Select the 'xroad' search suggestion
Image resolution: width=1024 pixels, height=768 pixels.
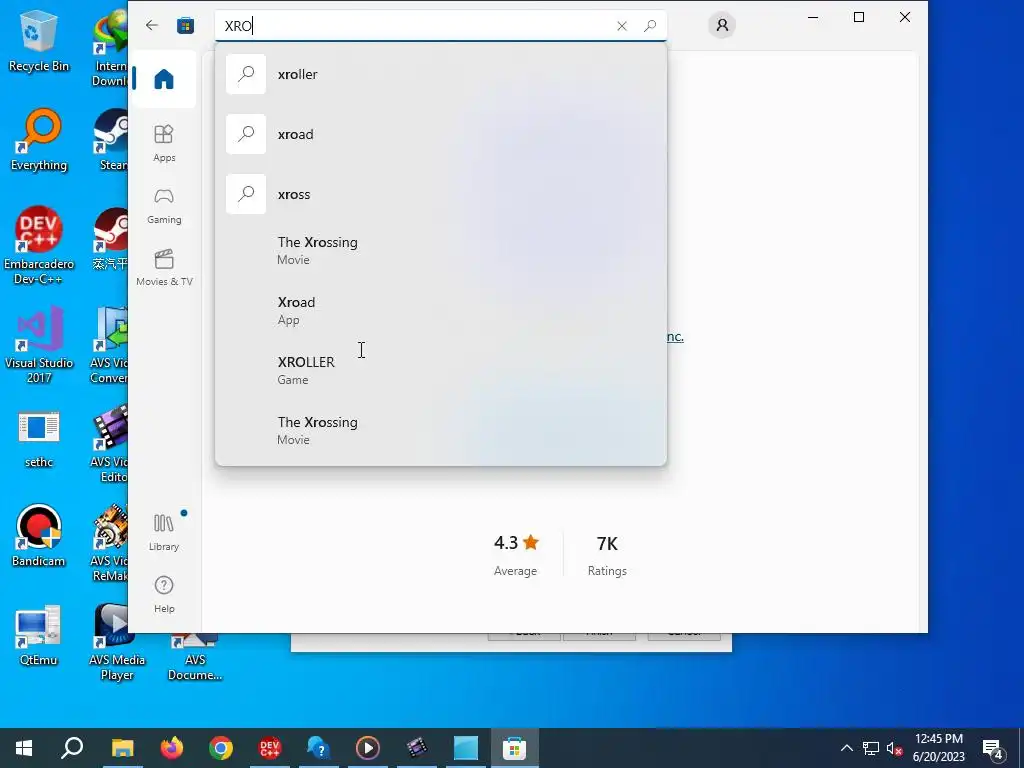point(441,134)
